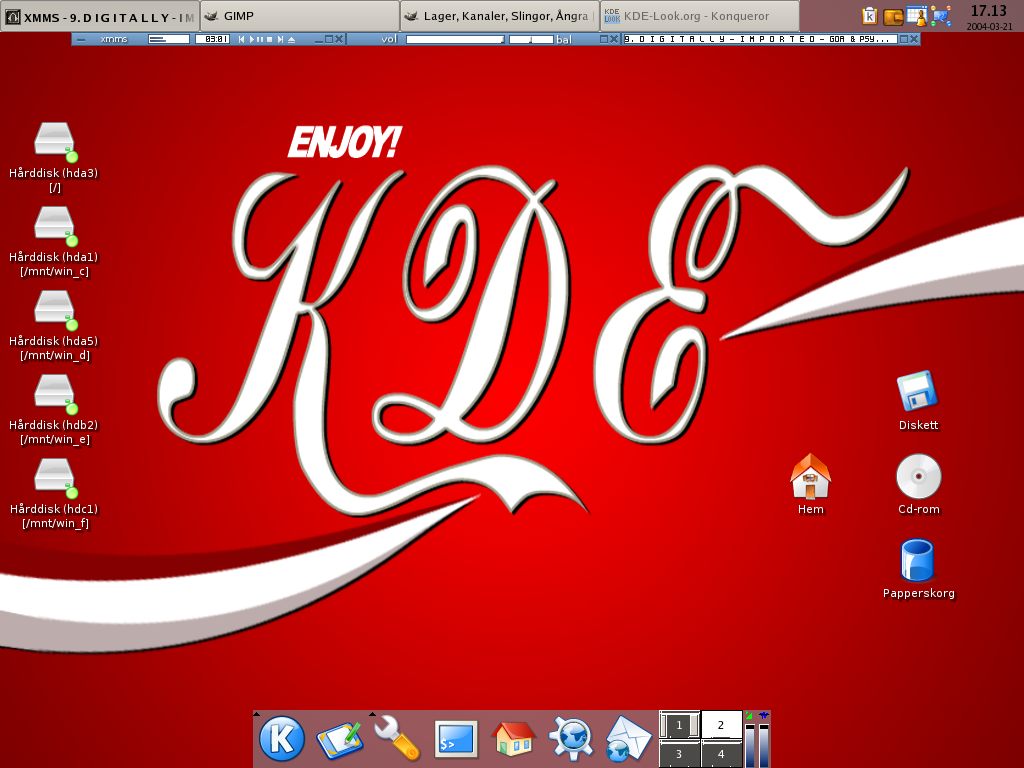This screenshot has width=1024, height=768.
Task: Open Hårddisk (hdb2) win_e drive icon
Action: (55, 394)
